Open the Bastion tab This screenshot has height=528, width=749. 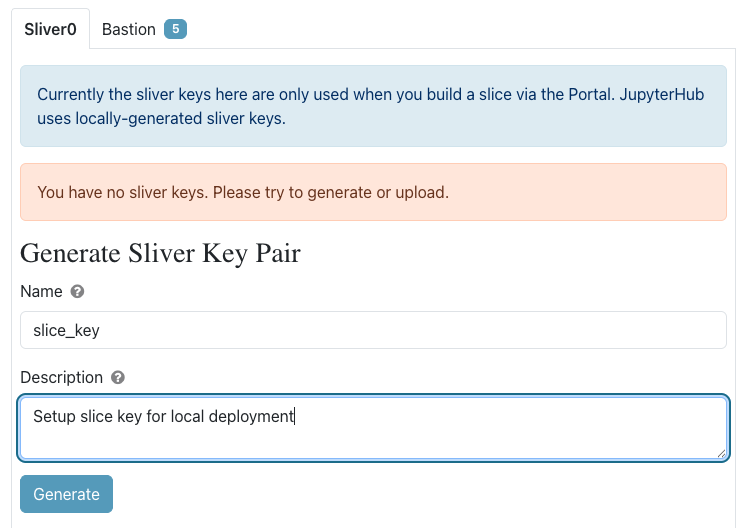click(129, 29)
